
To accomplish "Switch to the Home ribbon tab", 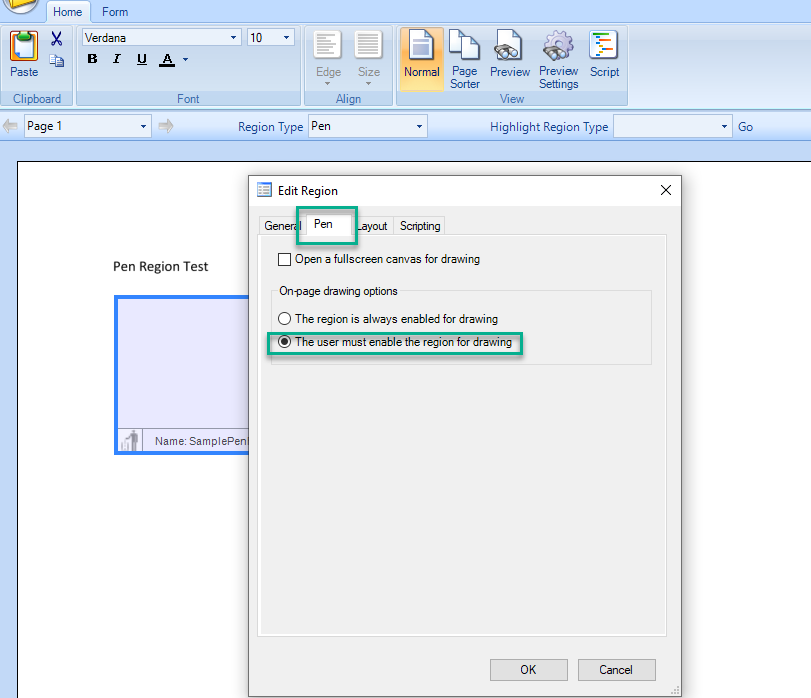I will pos(68,12).
